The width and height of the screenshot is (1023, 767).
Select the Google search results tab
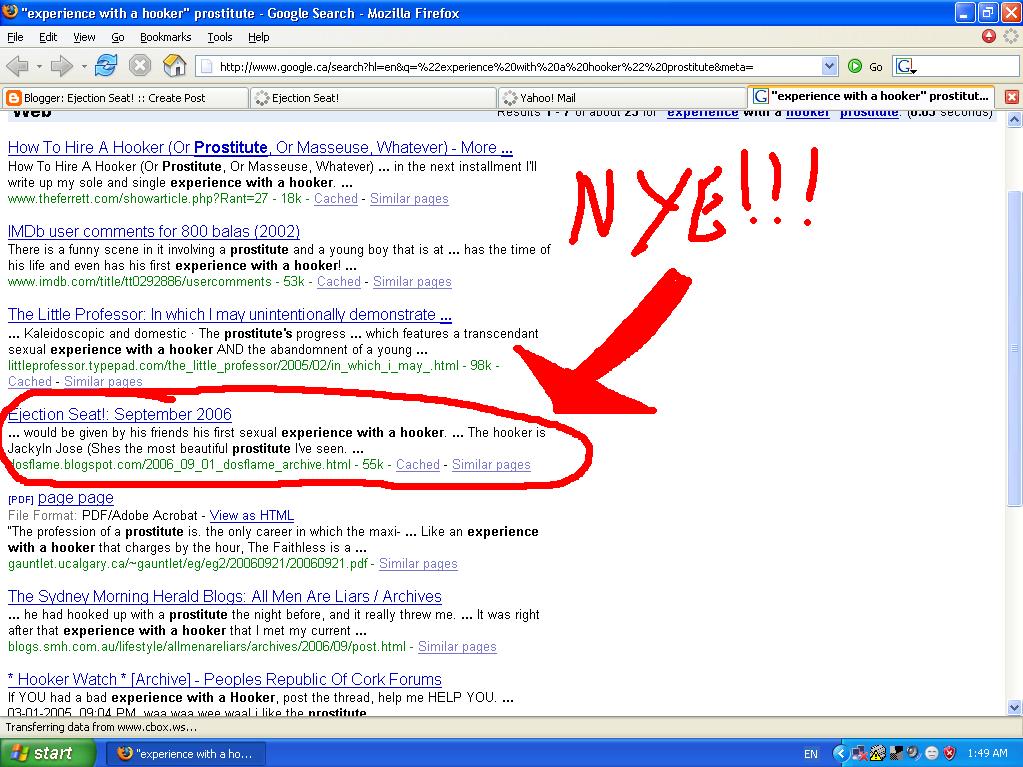click(x=871, y=97)
